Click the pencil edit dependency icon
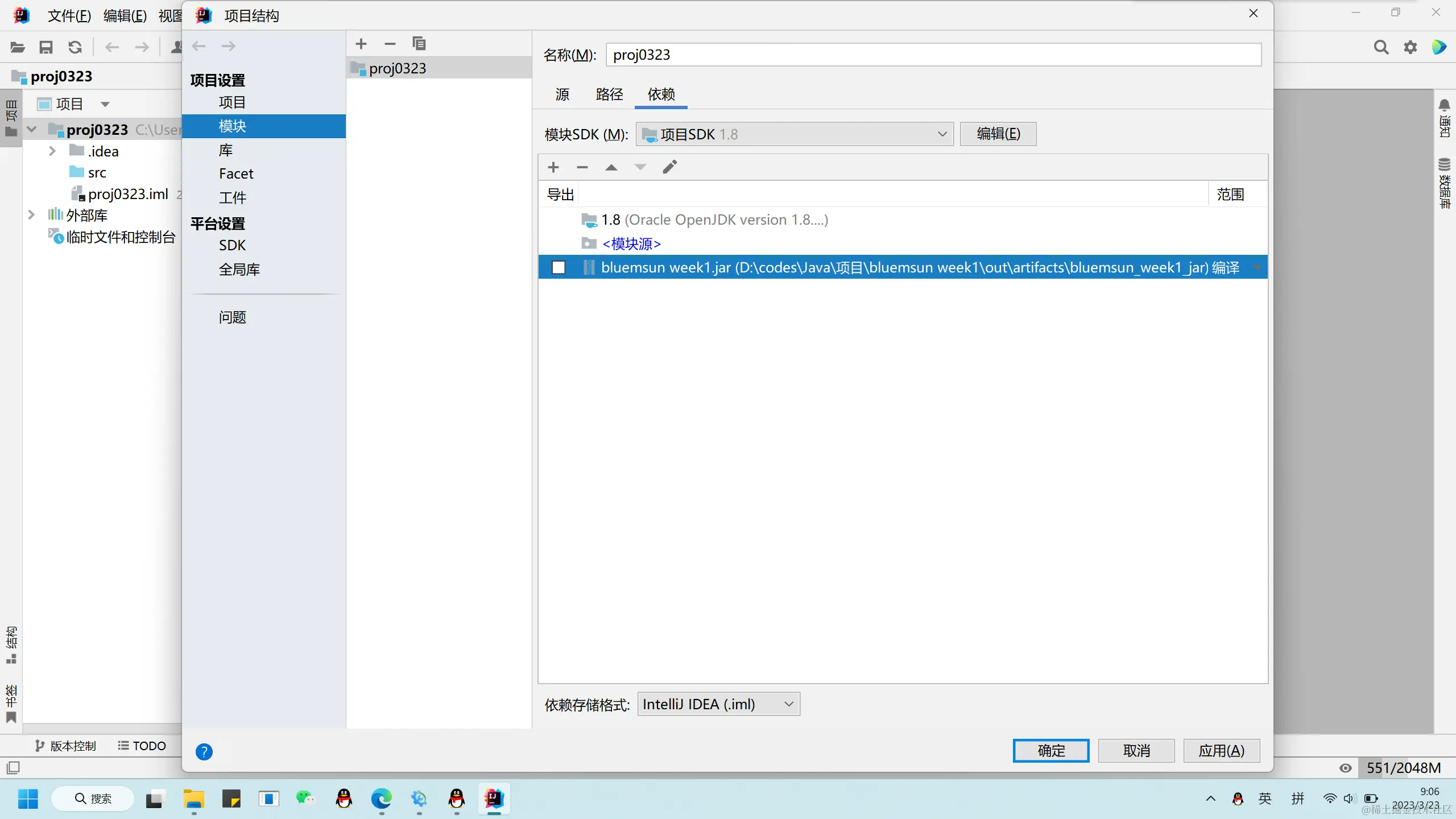This screenshot has height=819, width=1456. pyautogui.click(x=669, y=167)
